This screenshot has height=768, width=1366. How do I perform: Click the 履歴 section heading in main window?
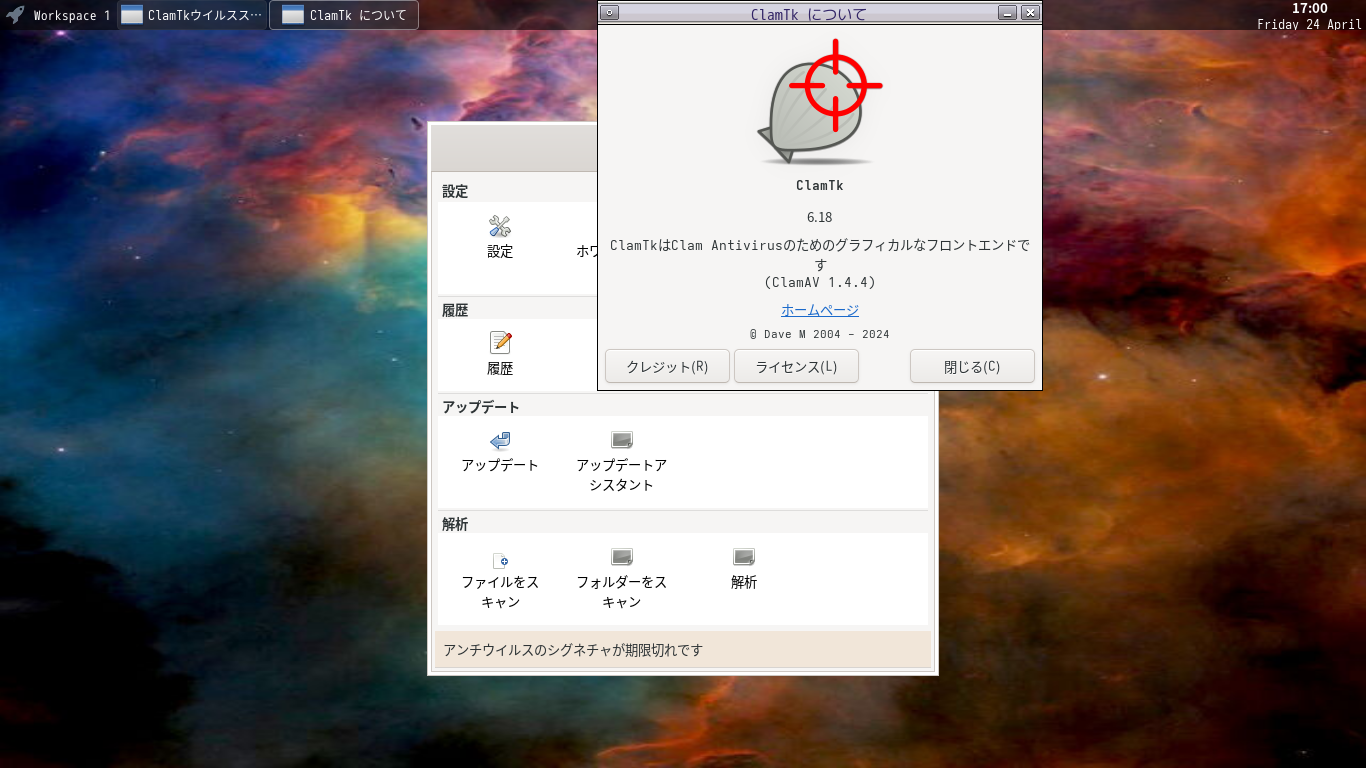tap(455, 310)
